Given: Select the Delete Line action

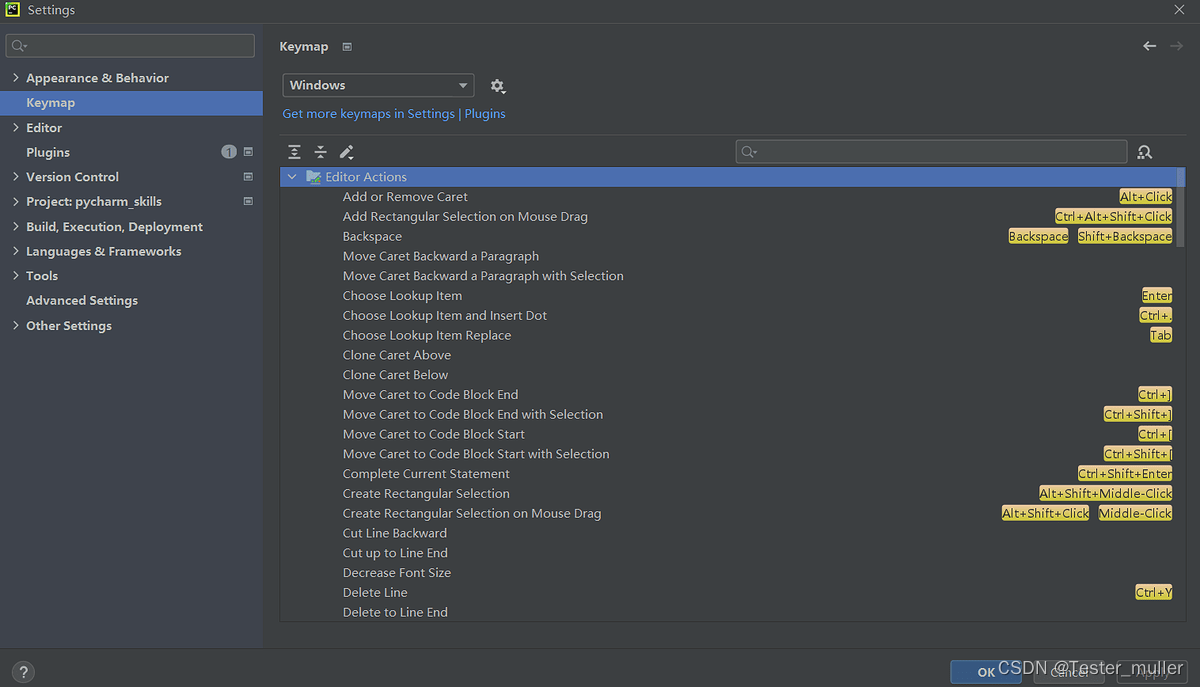Looking at the screenshot, I should point(375,593).
